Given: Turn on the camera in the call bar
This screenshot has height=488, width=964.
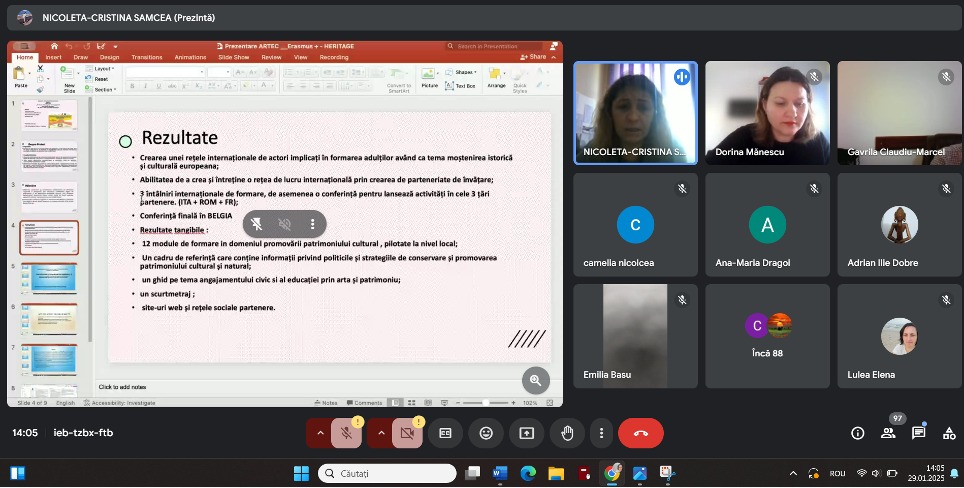Looking at the screenshot, I should pos(406,433).
